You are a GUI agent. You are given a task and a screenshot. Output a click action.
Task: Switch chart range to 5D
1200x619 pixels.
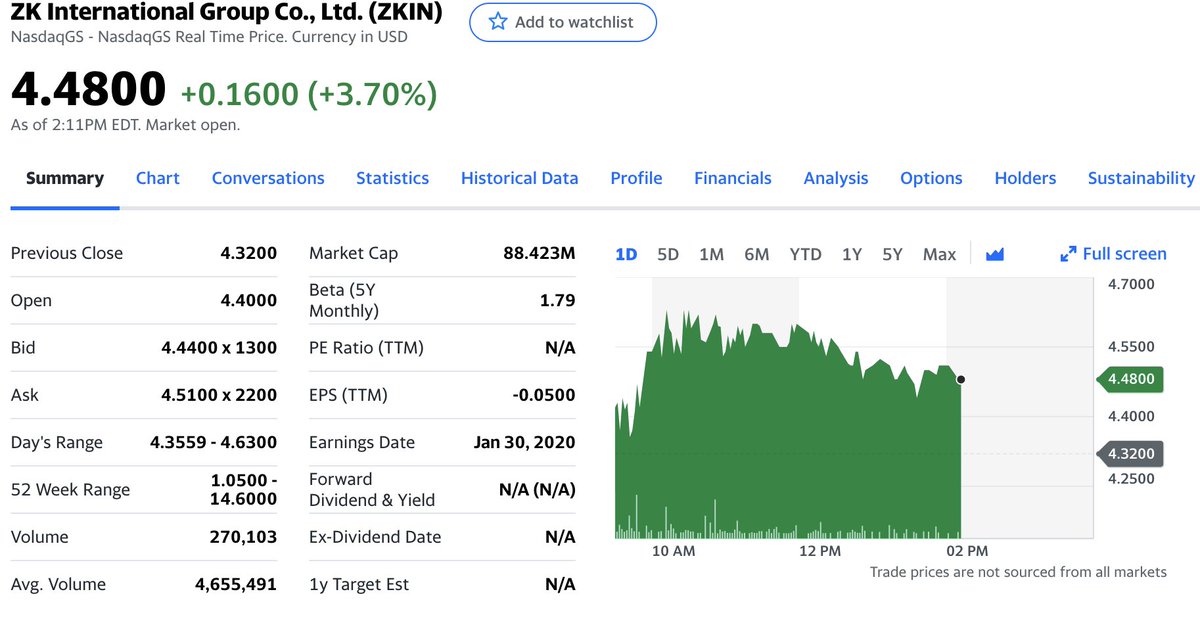(668, 254)
